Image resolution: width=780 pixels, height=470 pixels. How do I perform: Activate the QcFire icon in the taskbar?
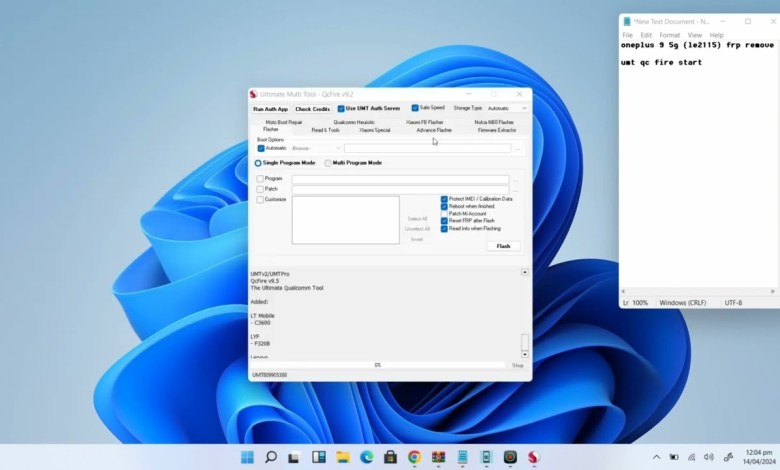533,457
